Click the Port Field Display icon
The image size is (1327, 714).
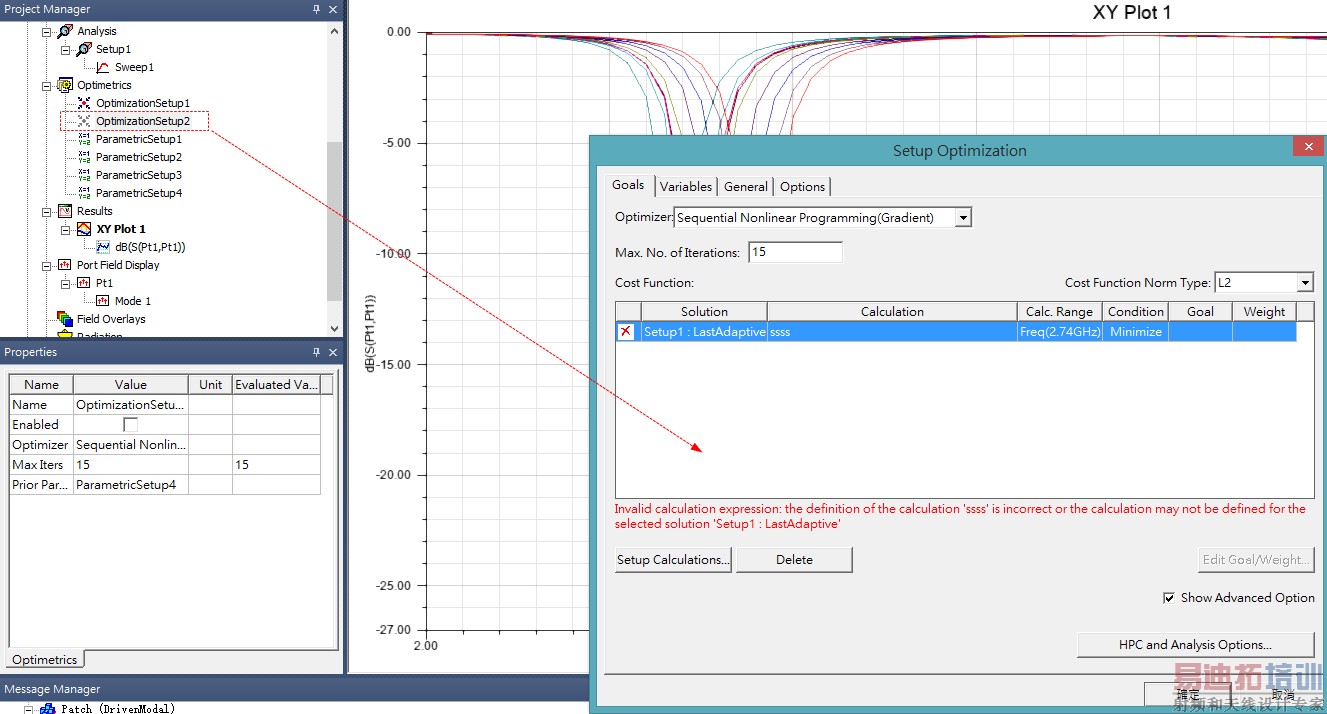point(65,265)
